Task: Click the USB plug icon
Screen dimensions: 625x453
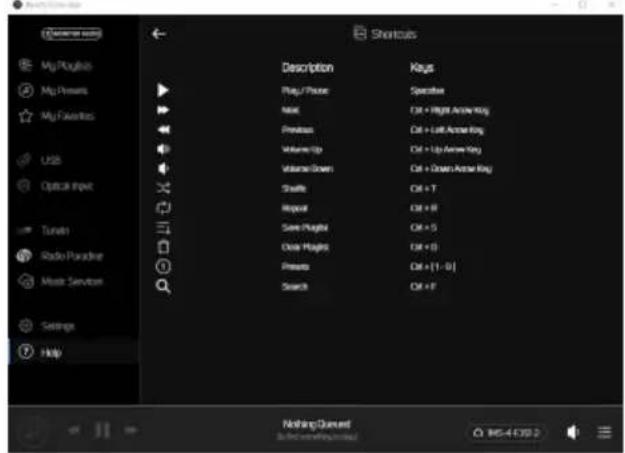Action: pyautogui.click(x=24, y=160)
